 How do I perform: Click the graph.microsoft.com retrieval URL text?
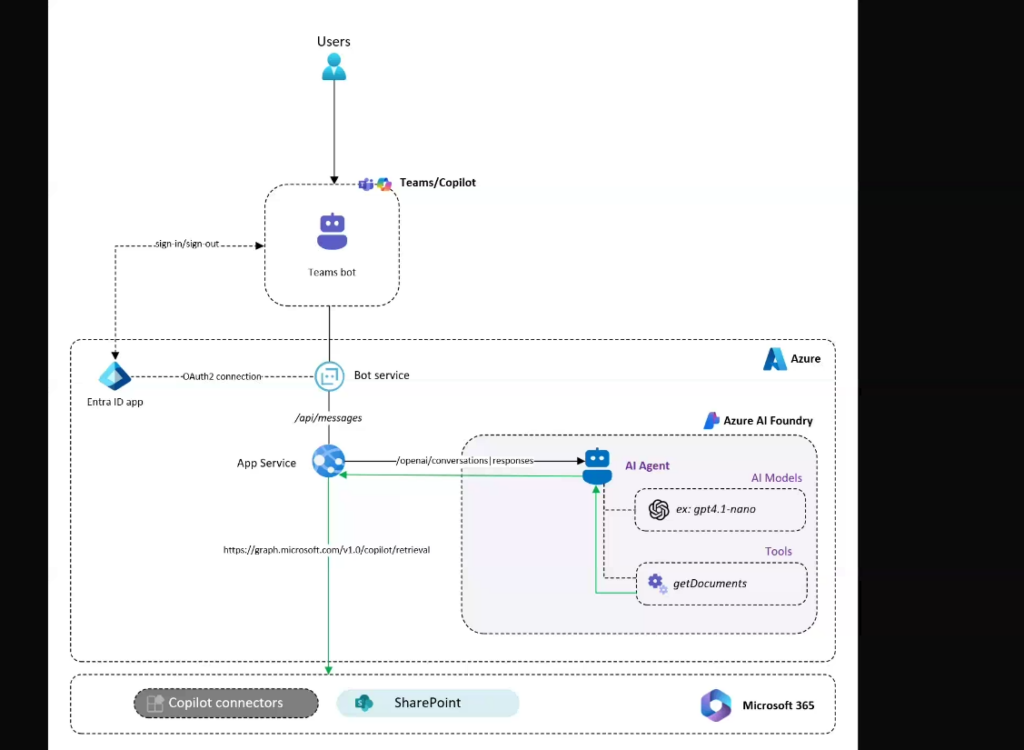pos(327,550)
